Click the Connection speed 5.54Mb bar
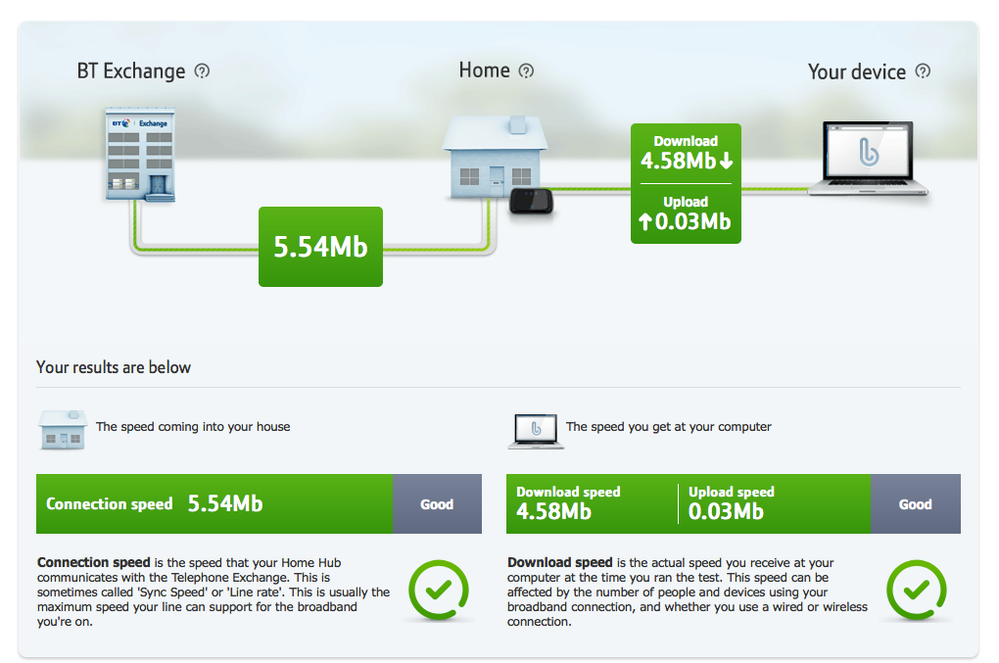Image resolution: width=999 pixels, height=663 pixels. tap(215, 504)
